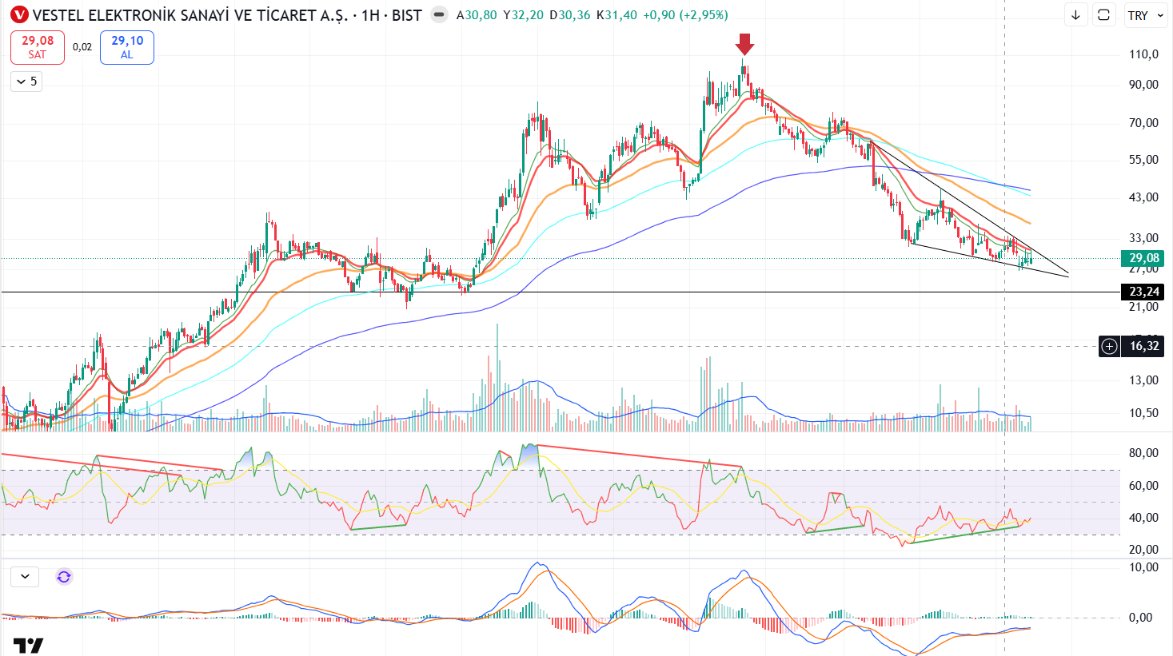
Task: Click the change value +0,90 (+2,95%)
Action: (x=685, y=15)
